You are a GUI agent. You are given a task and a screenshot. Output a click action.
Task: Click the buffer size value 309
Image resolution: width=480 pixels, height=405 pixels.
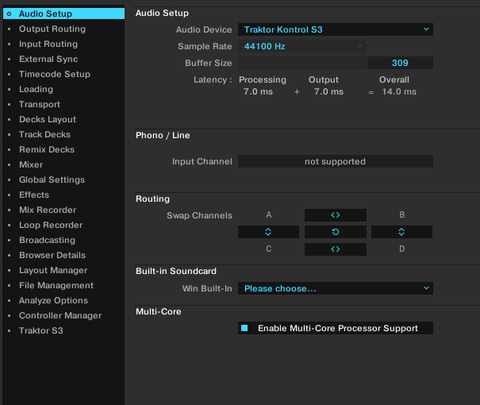[x=400, y=63]
